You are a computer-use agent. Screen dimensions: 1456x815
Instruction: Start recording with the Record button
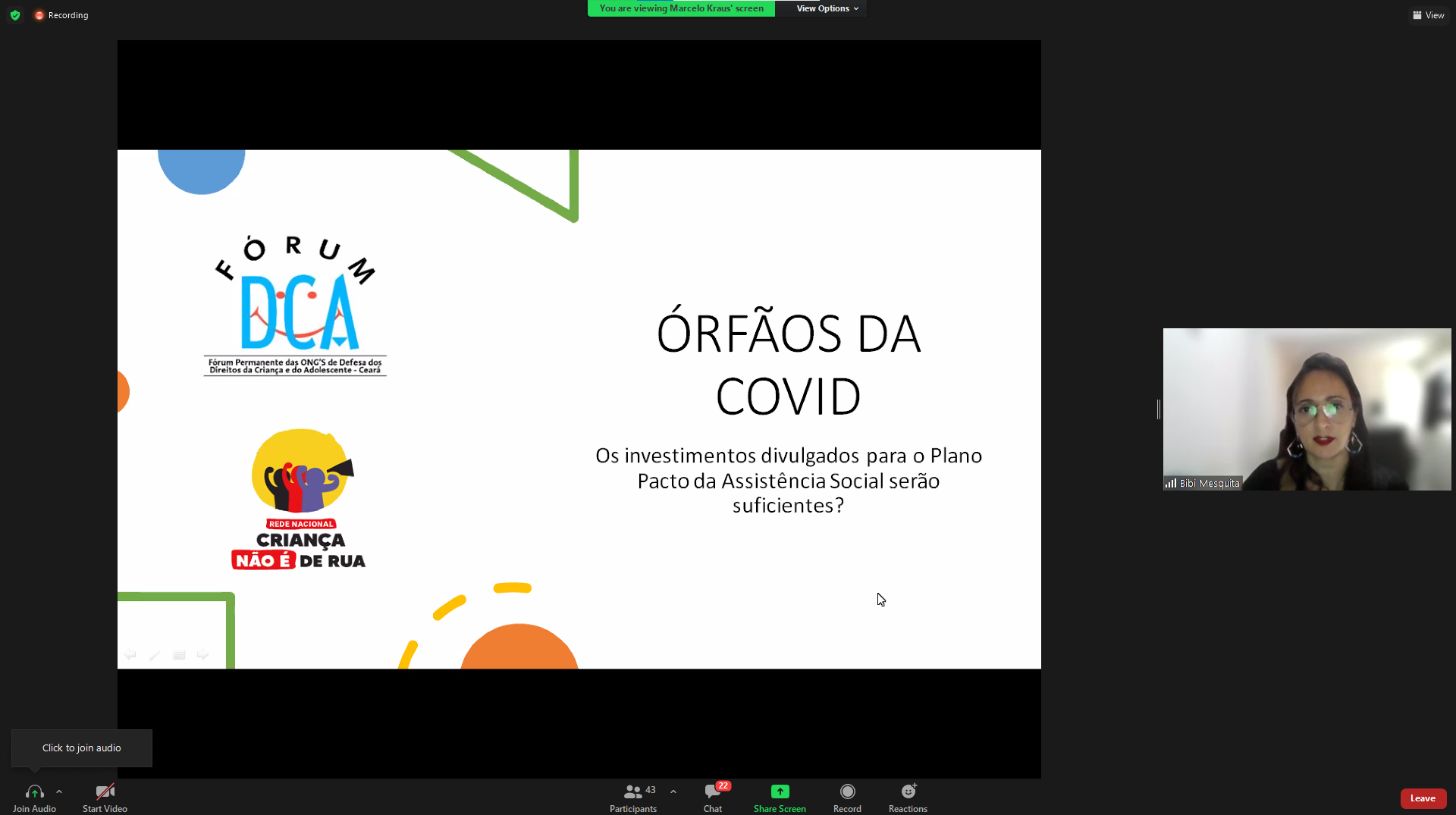pyautogui.click(x=847, y=792)
